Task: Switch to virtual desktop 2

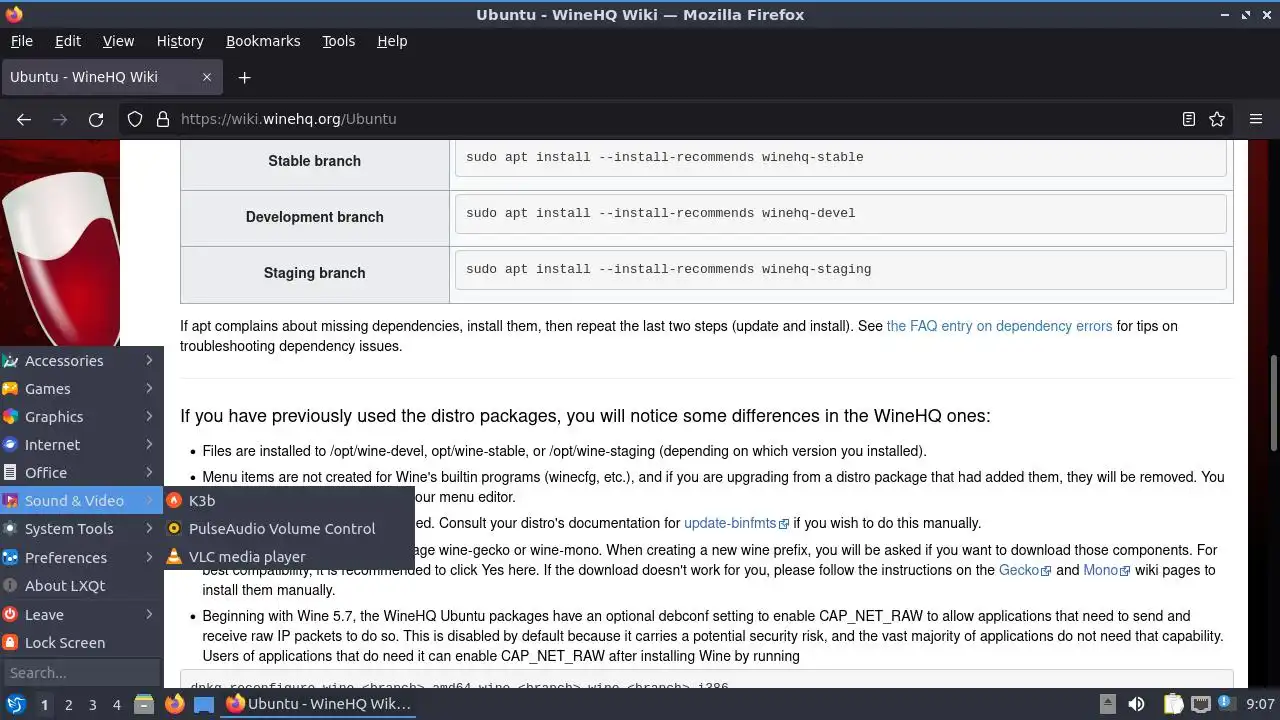Action: (69, 705)
